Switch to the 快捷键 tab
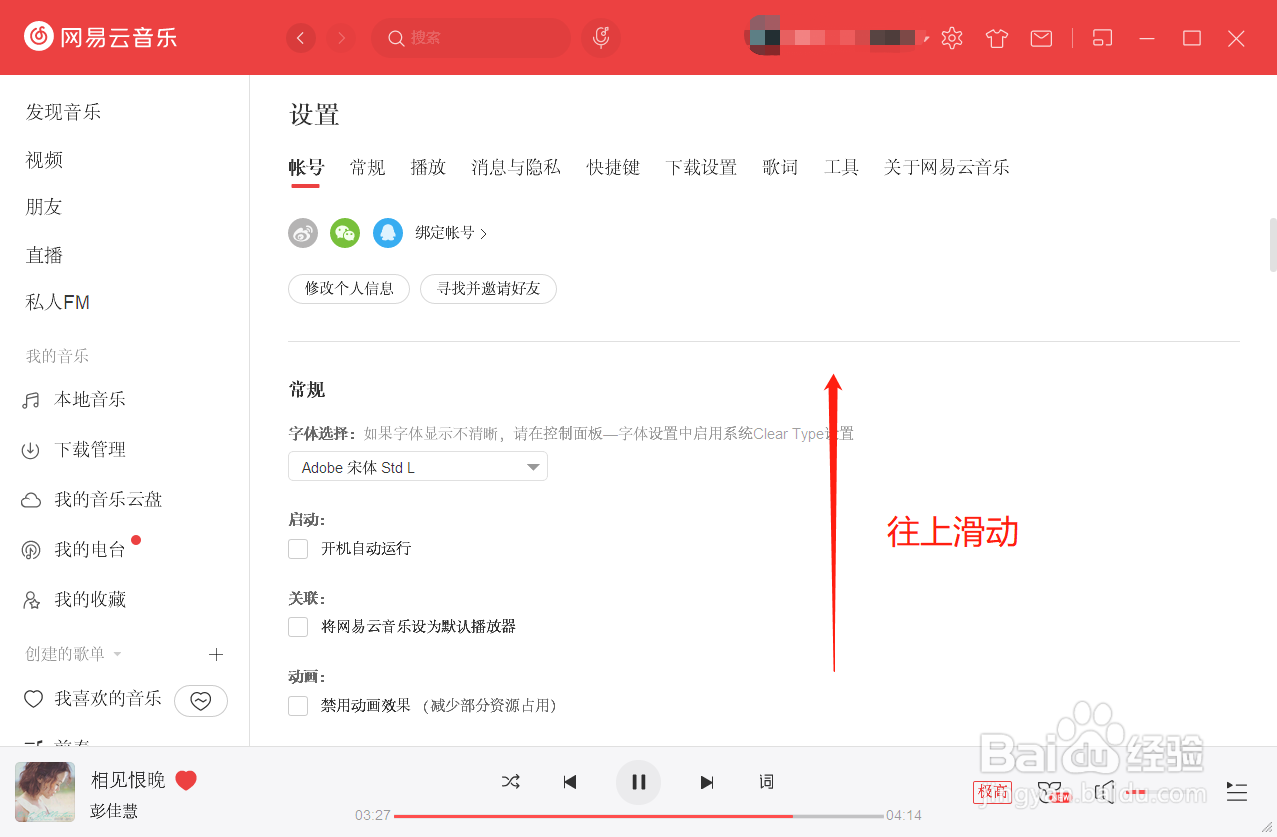Viewport: 1277px width, 837px height. (x=613, y=168)
